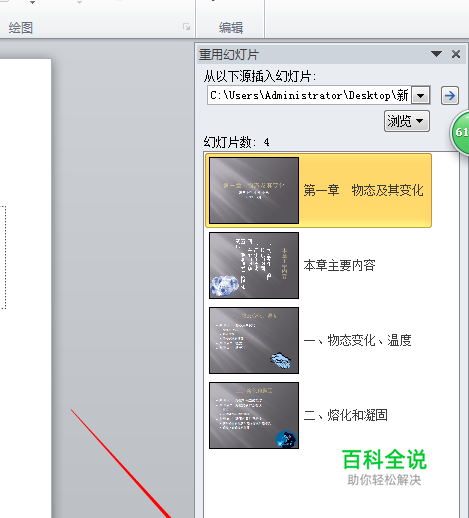Click the 绘图 ribbon group label

pos(21,28)
